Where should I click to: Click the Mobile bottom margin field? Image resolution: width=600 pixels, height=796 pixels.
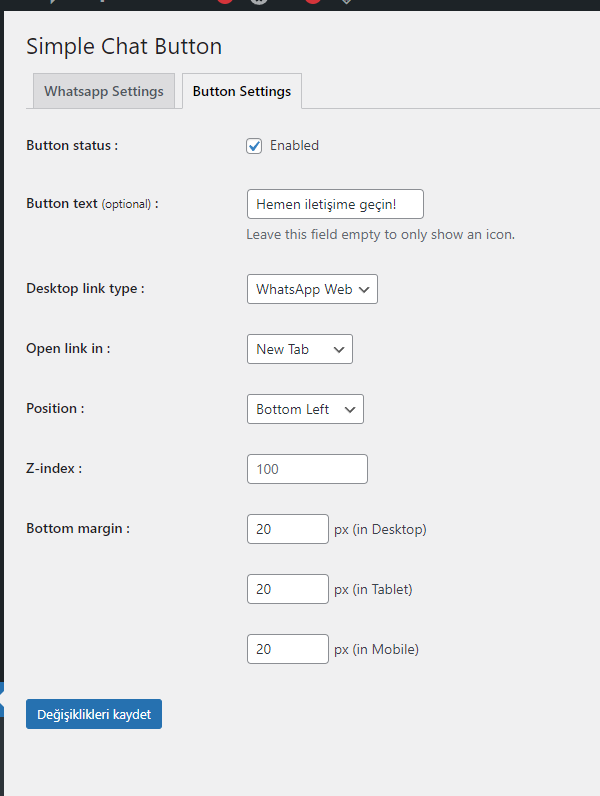[288, 649]
